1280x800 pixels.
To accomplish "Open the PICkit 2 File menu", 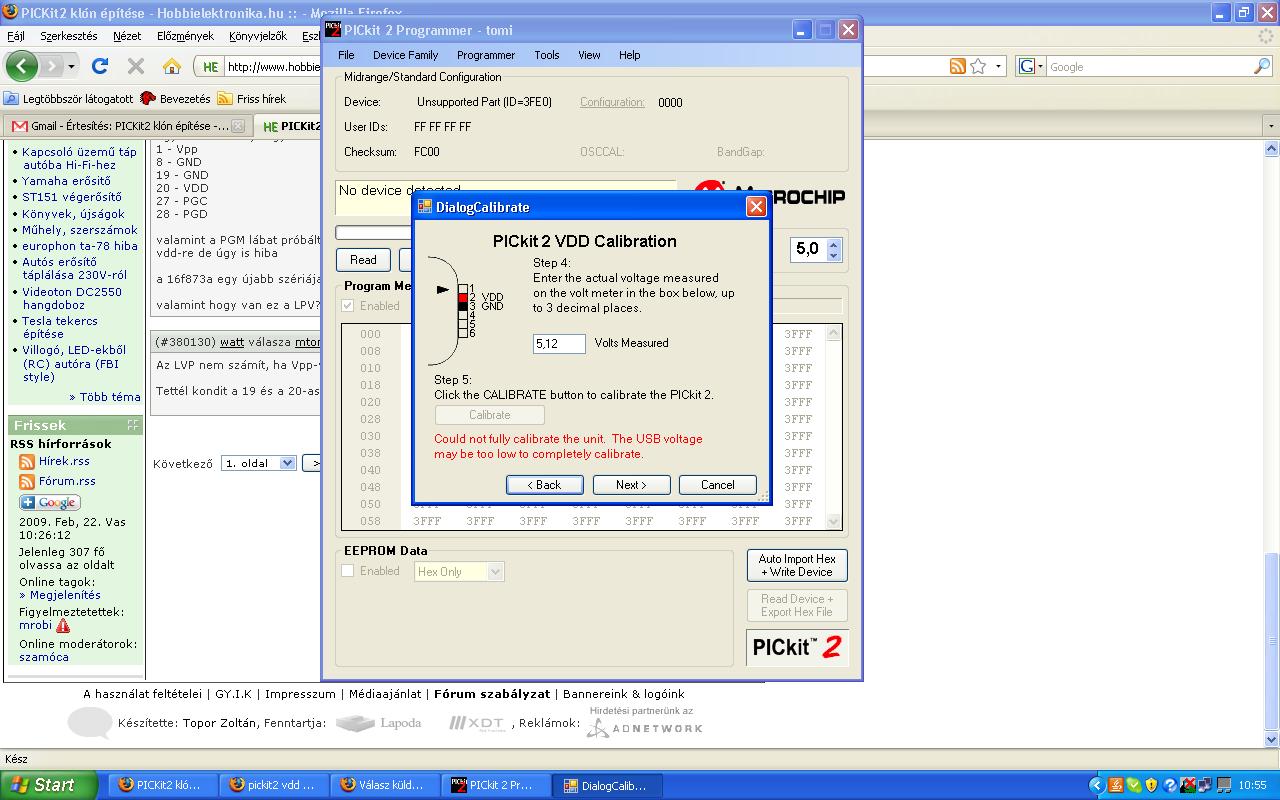I will [x=346, y=55].
